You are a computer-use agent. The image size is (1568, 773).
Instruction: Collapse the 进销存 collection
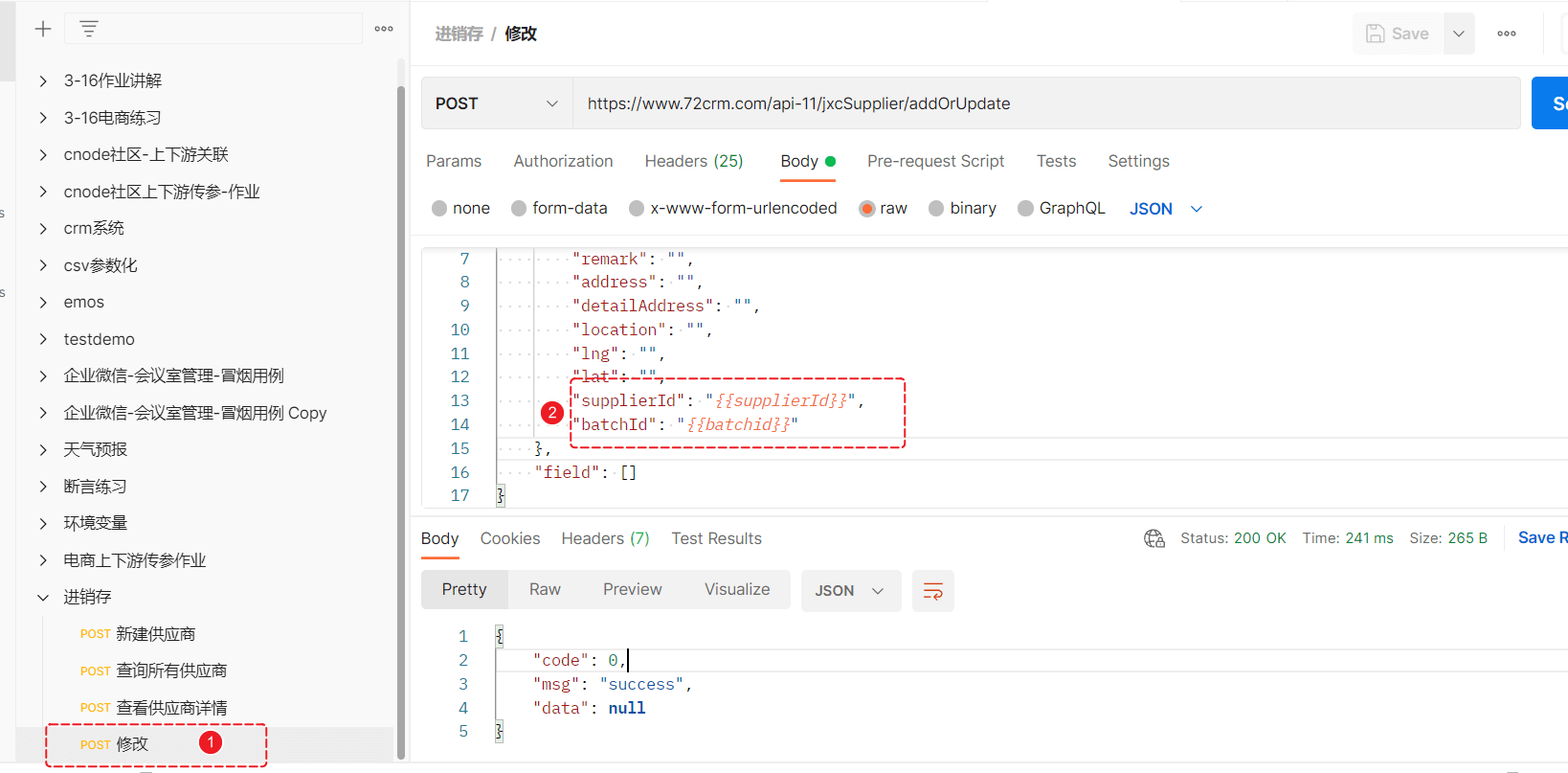click(x=43, y=597)
